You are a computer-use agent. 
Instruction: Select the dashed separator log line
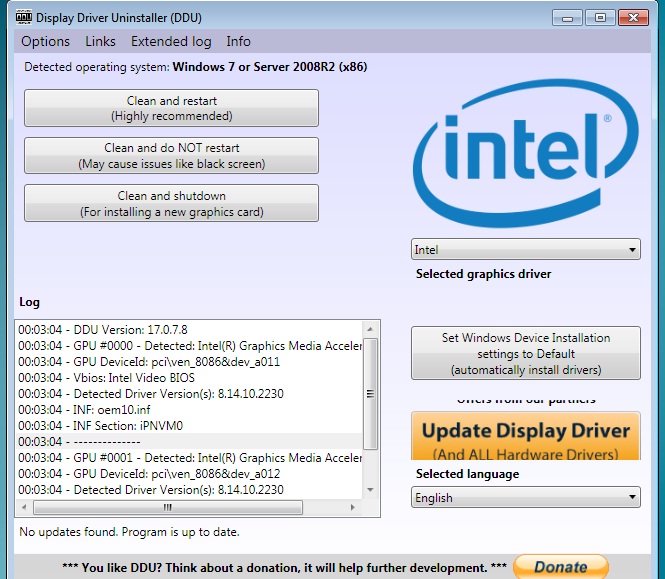point(190,442)
